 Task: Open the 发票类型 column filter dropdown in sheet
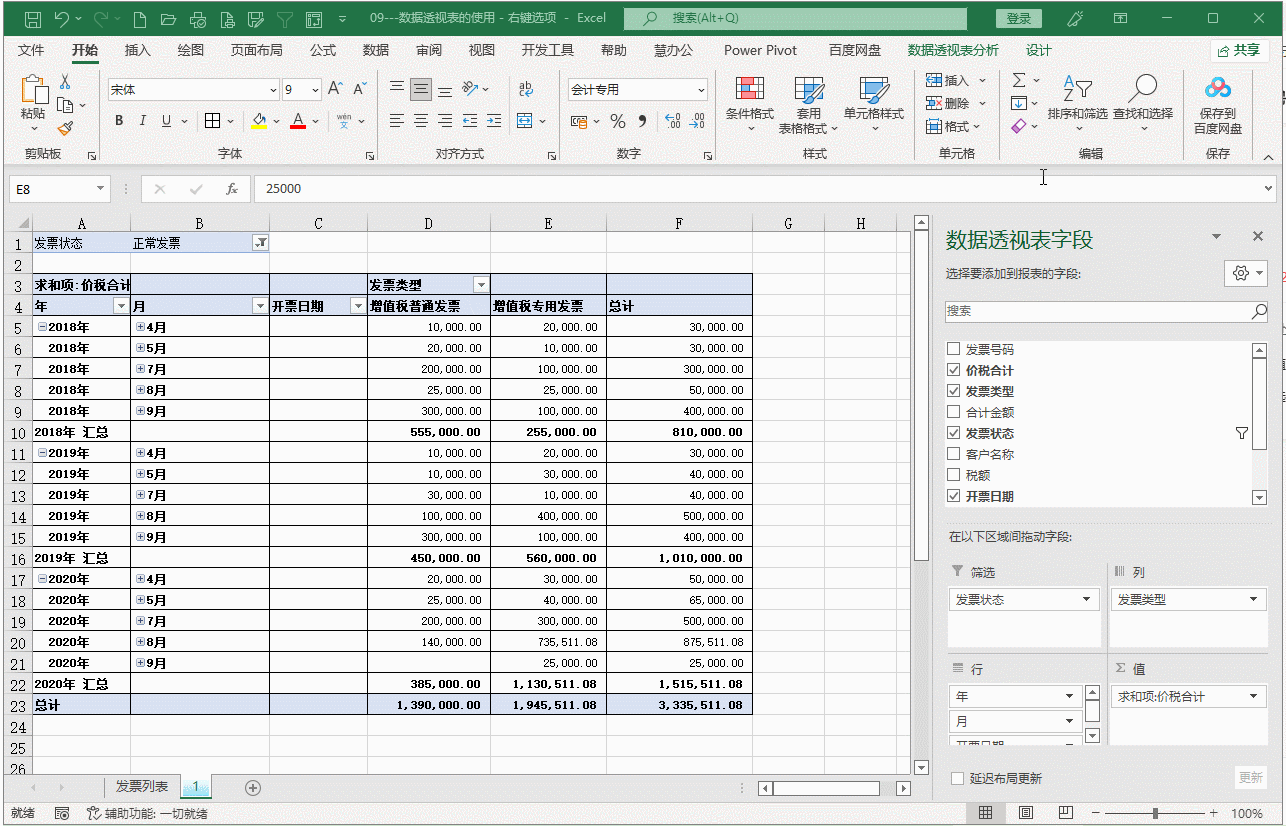pos(480,285)
